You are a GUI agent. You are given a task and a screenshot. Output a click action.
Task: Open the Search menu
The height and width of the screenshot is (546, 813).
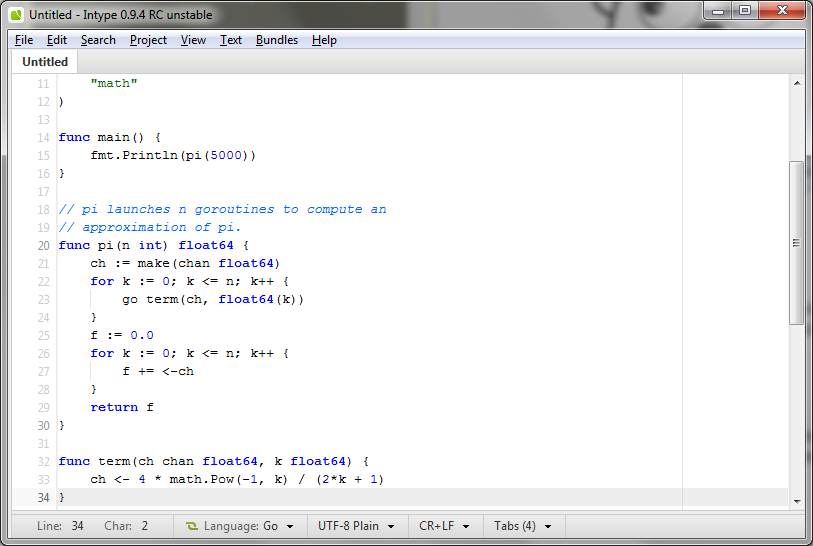98,40
